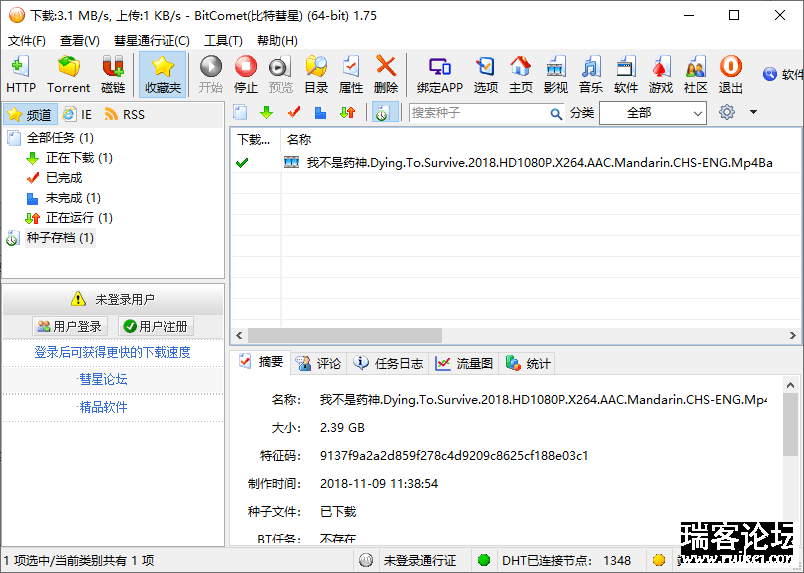The width and height of the screenshot is (804, 573).
Task: Switch to the 频道 sidebar tab
Action: point(30,114)
